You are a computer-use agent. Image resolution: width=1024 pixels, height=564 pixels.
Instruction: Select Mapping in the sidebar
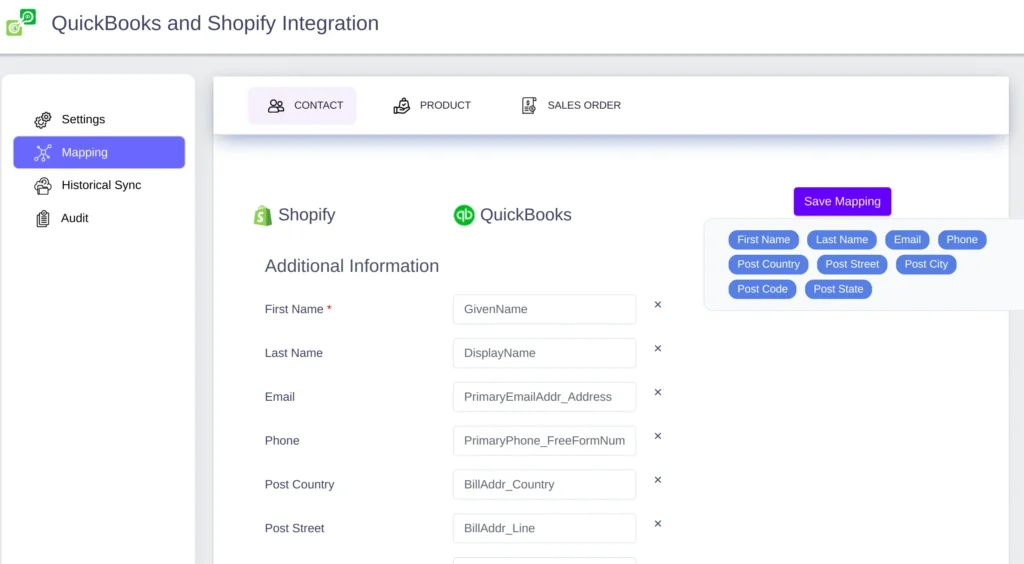pyautogui.click(x=99, y=152)
